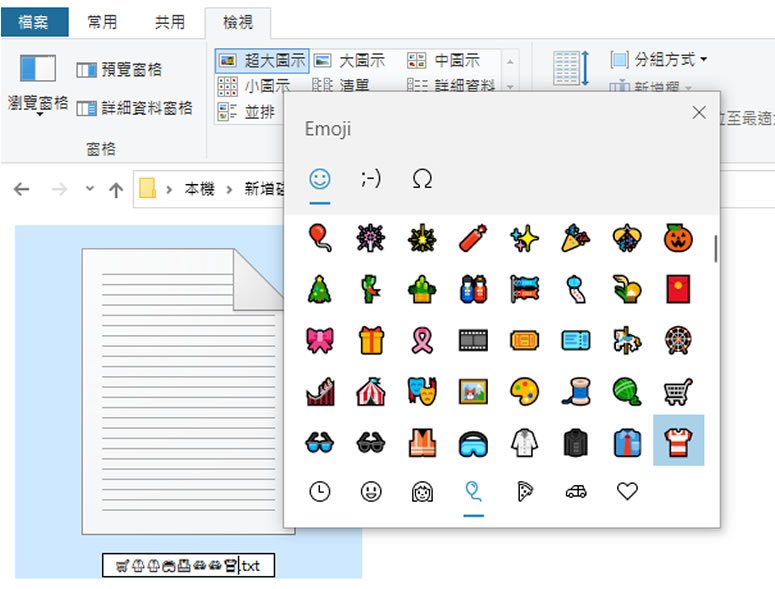The height and width of the screenshot is (589, 775).
Task: Switch to the kaomoji ;-) tab
Action: click(x=371, y=179)
